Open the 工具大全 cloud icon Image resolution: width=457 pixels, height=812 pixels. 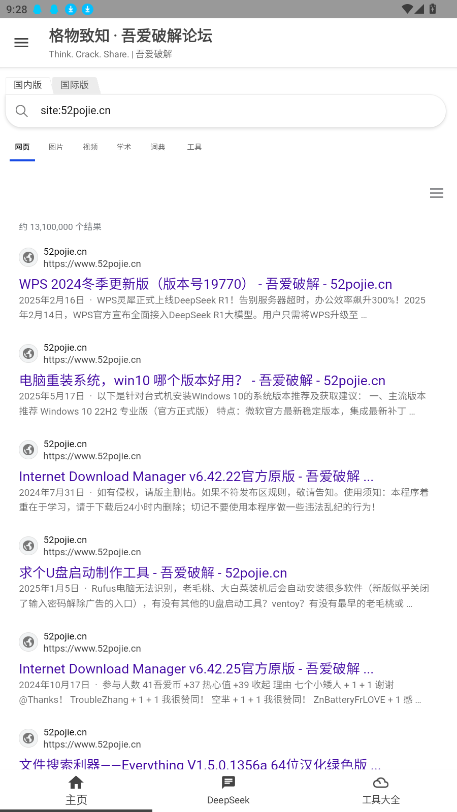(x=380, y=782)
